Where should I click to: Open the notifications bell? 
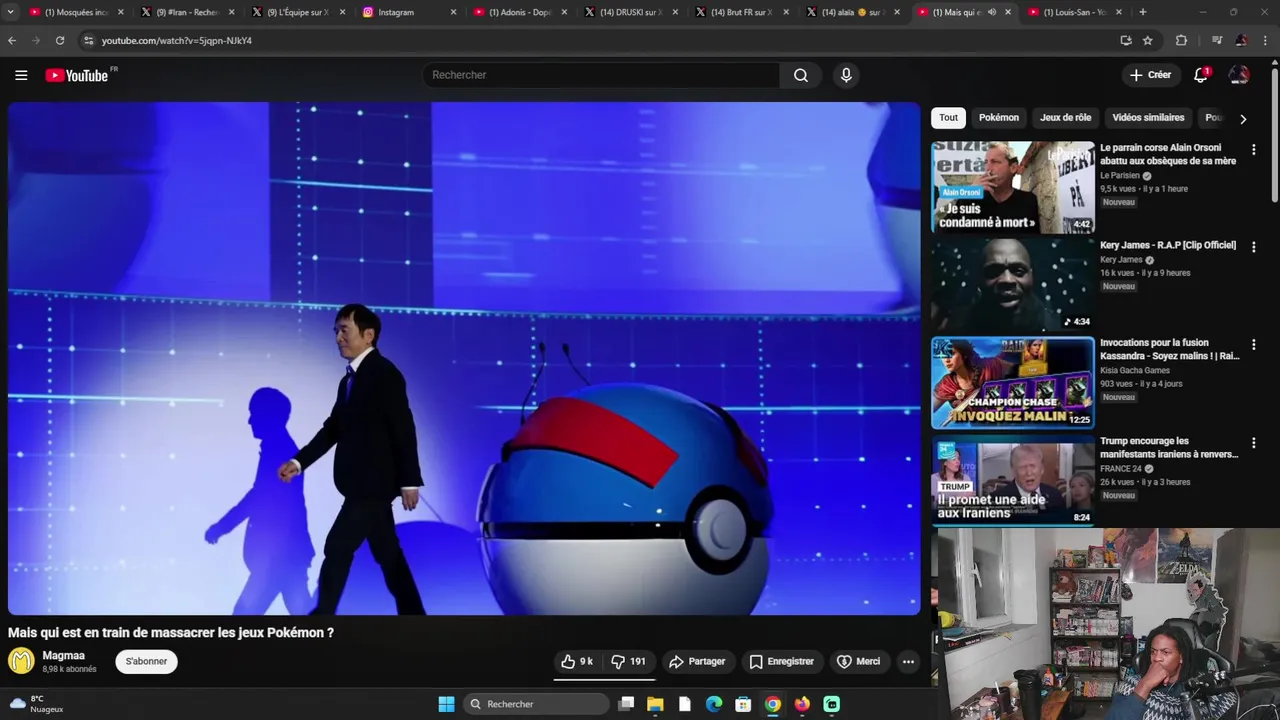[1201, 75]
